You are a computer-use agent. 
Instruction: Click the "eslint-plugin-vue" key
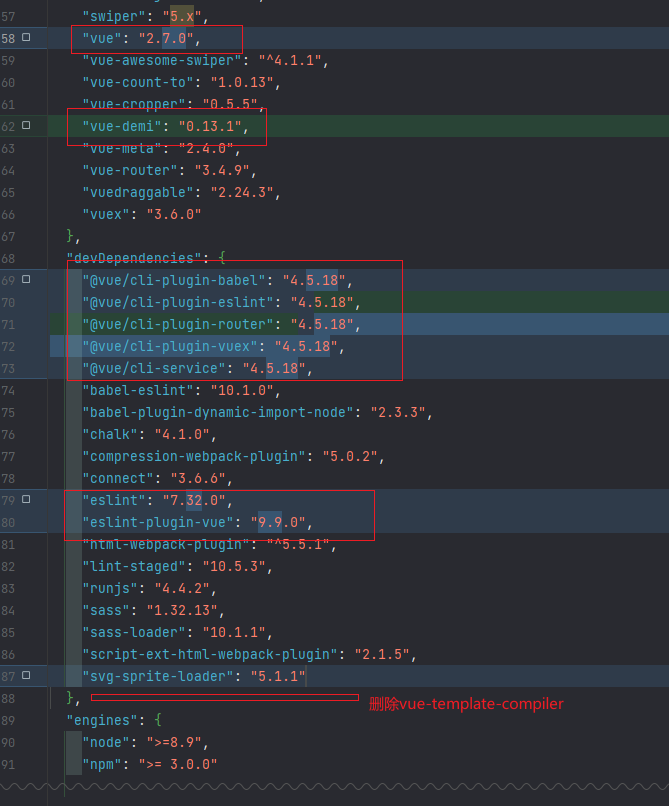coord(156,522)
